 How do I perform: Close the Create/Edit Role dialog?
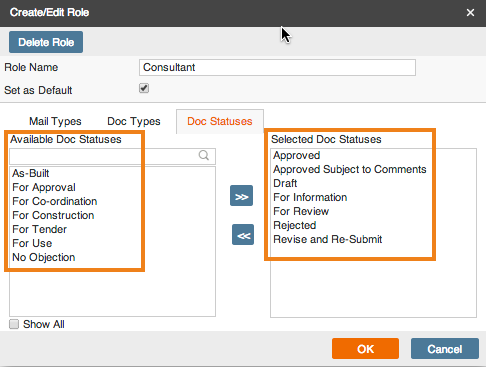pyautogui.click(x=470, y=13)
